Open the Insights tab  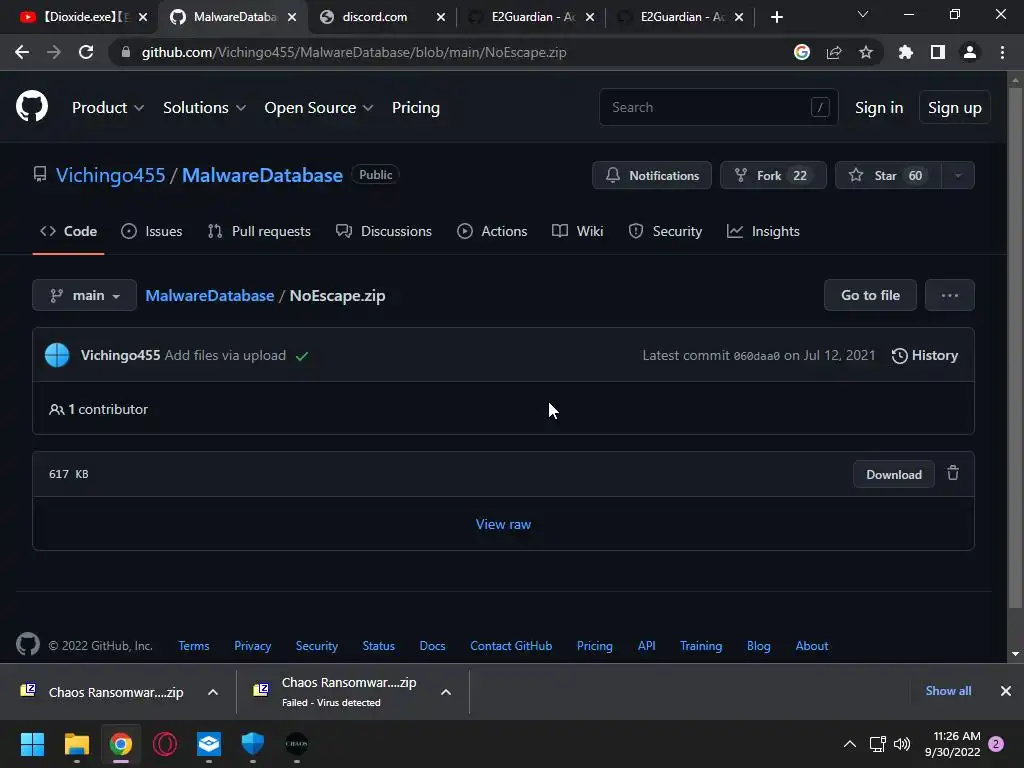tap(763, 231)
